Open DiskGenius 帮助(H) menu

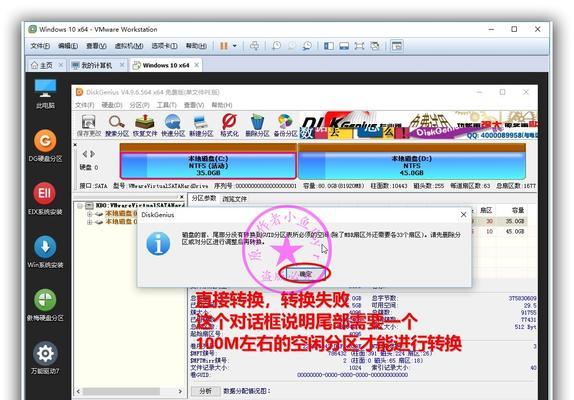221,105
